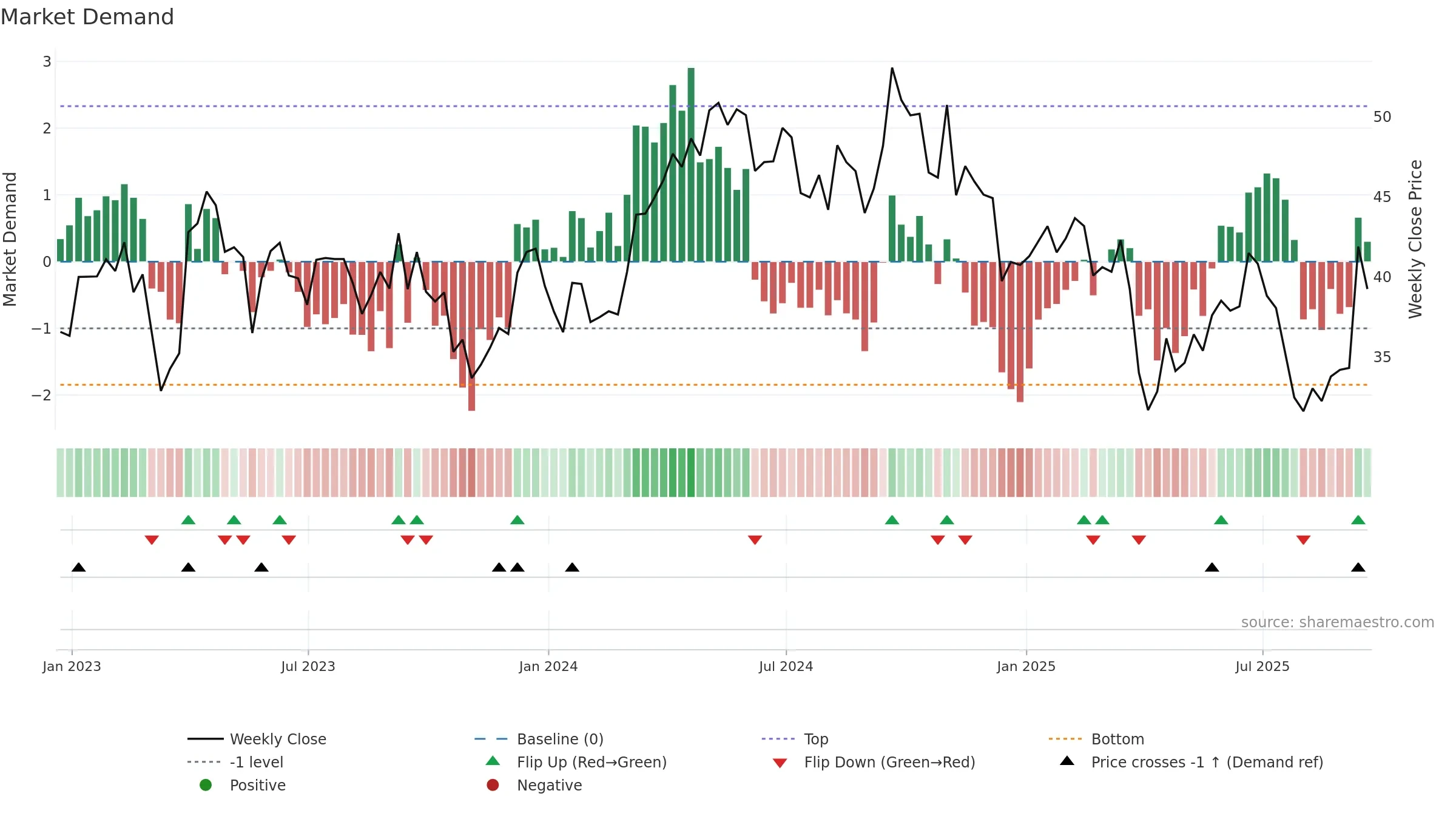Click the 'Jul 2023' x-axis label
Viewport: 1456px width, 819px height.
tap(308, 666)
